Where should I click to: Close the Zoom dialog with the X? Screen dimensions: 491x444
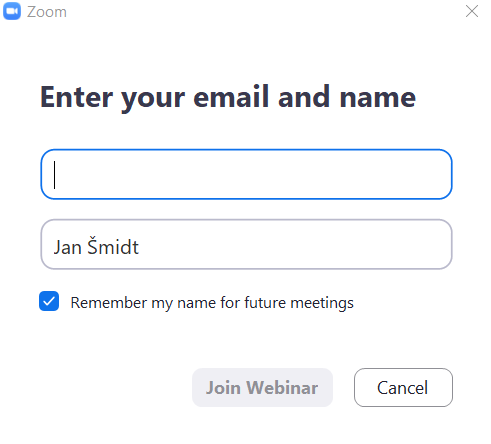(472, 11)
